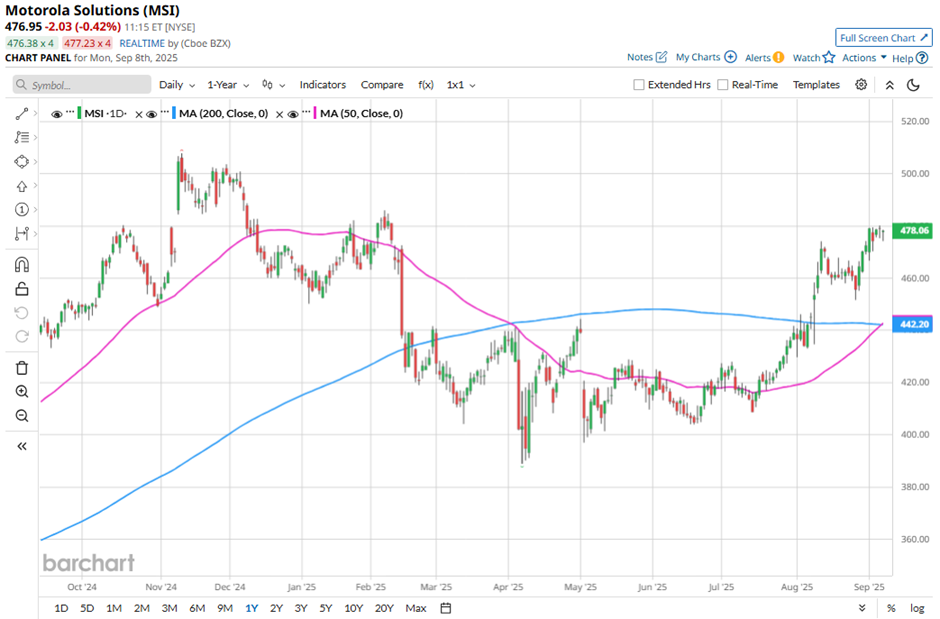940x619 pixels.
Task: Click the 442.20 moving average label
Action: coord(912,324)
